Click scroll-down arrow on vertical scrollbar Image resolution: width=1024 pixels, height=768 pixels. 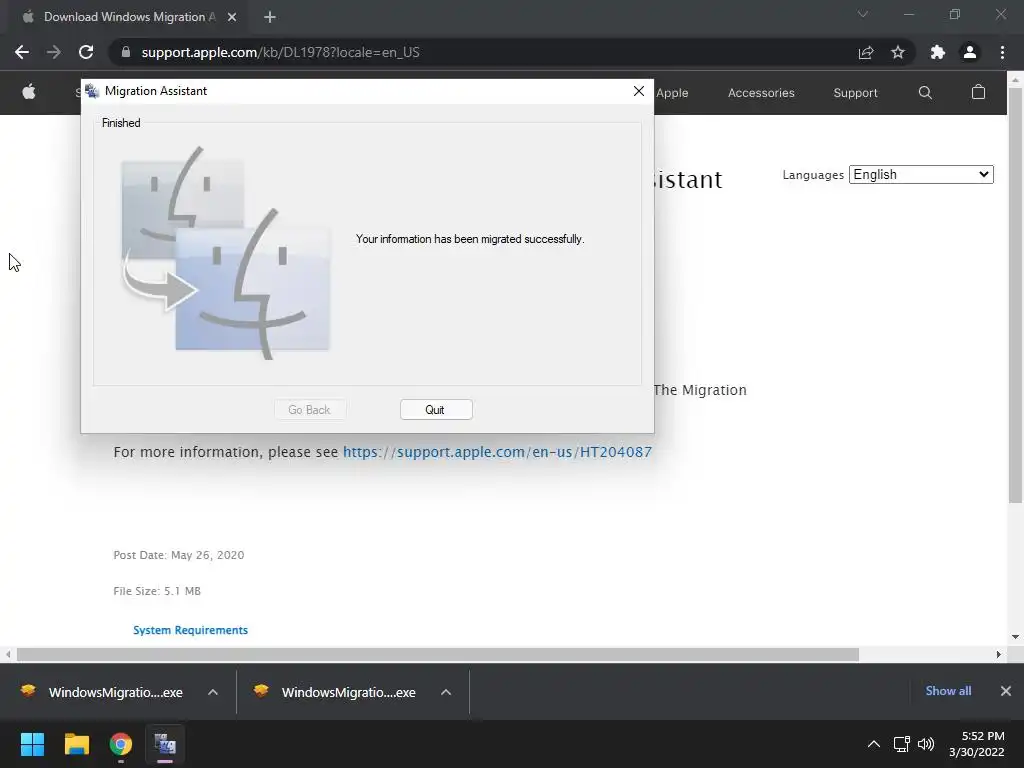click(x=1015, y=637)
